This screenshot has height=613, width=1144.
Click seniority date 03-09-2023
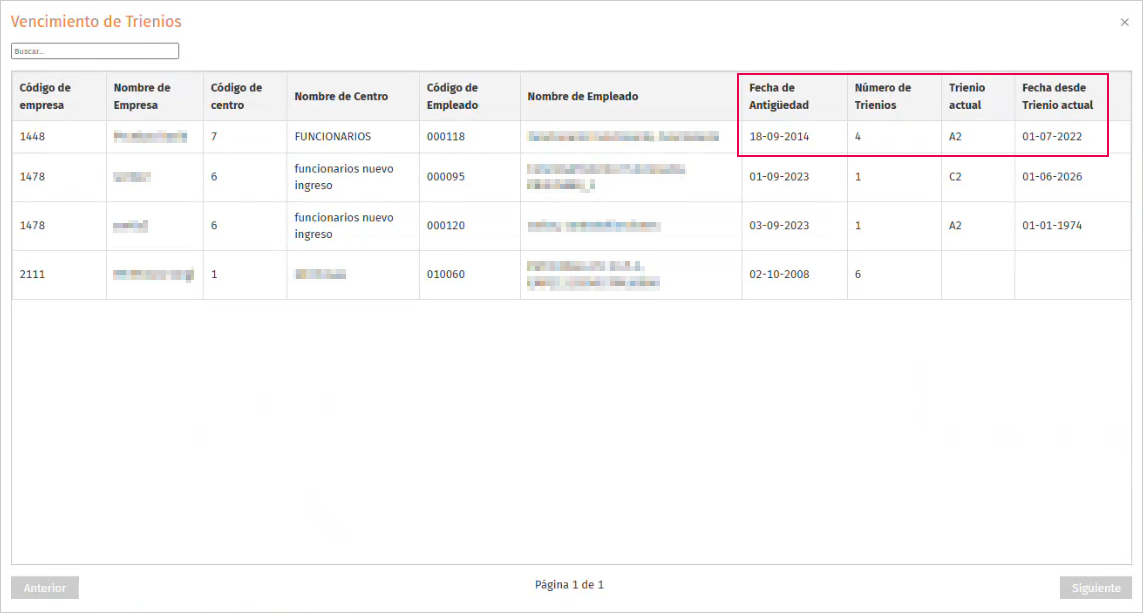click(x=779, y=225)
